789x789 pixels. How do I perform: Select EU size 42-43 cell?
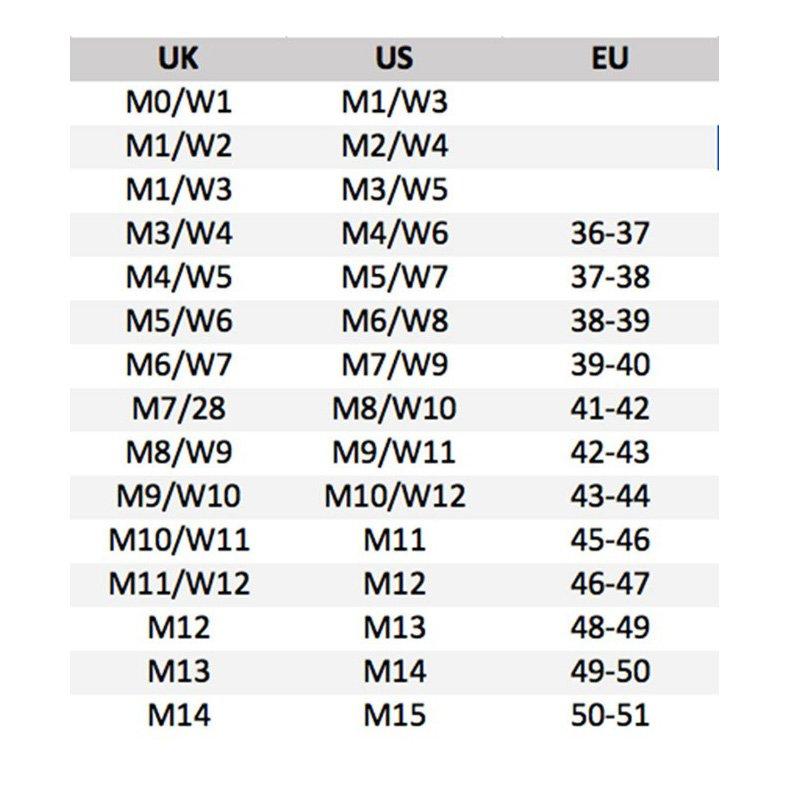coord(609,452)
